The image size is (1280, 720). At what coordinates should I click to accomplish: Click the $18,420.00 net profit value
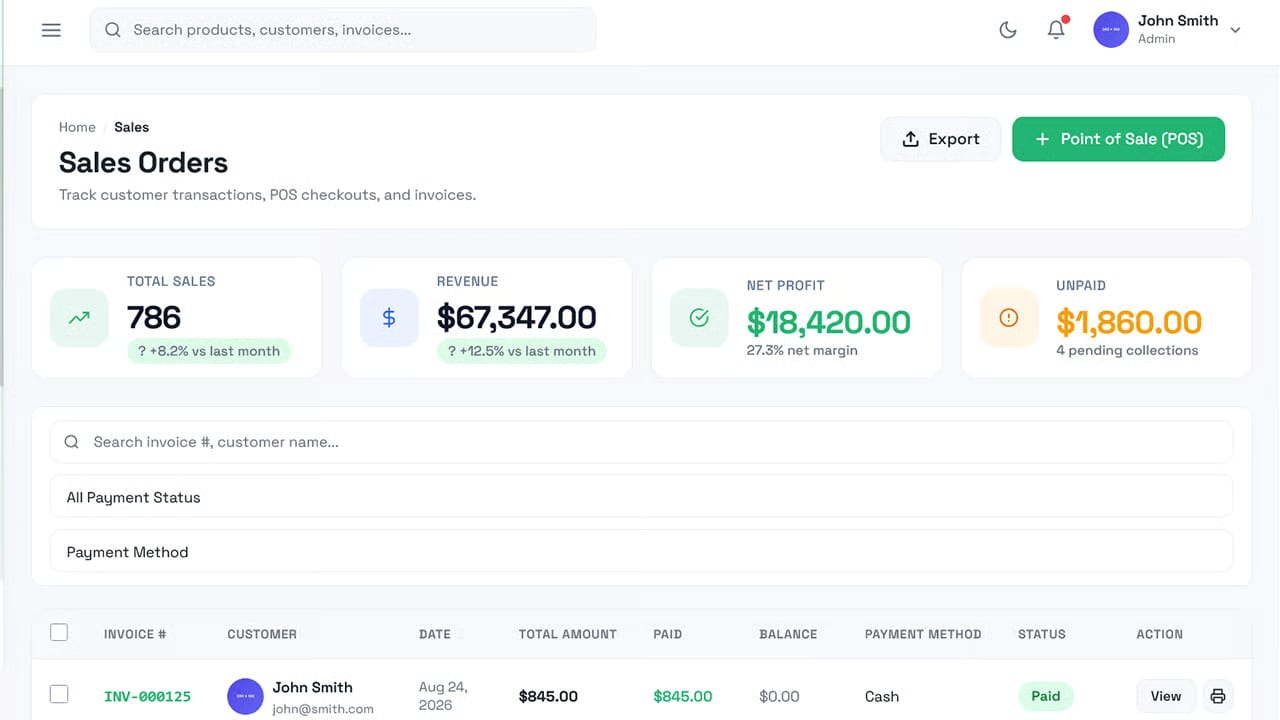coord(829,322)
